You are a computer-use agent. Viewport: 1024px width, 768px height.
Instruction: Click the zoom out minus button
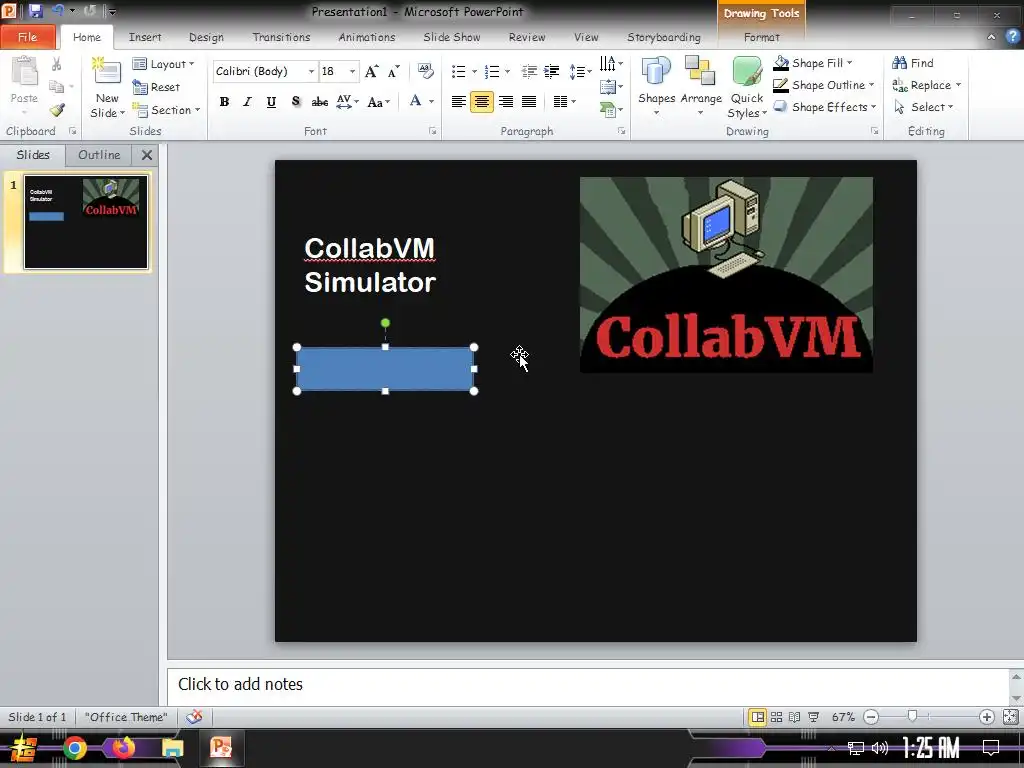click(871, 717)
